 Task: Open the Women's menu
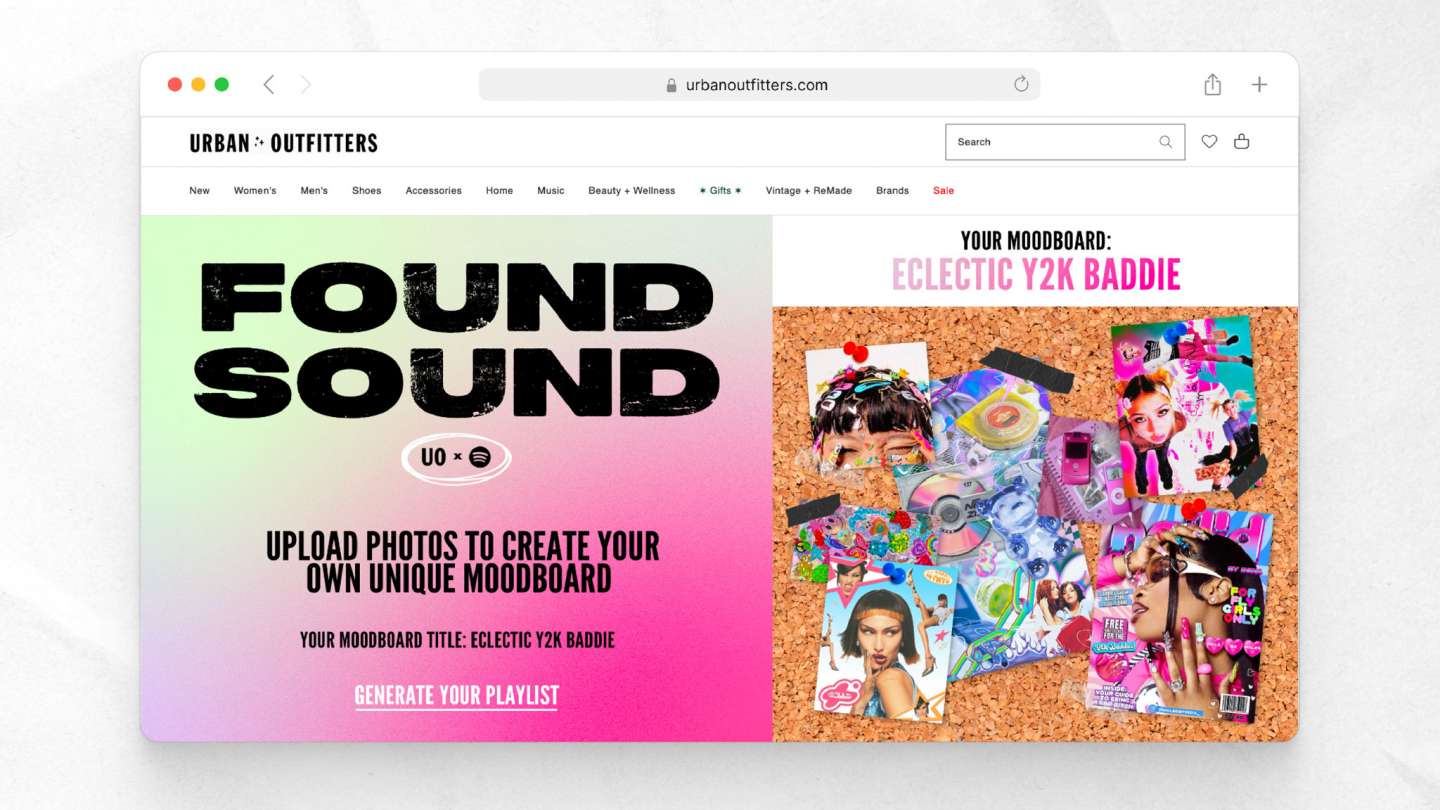[x=255, y=191]
